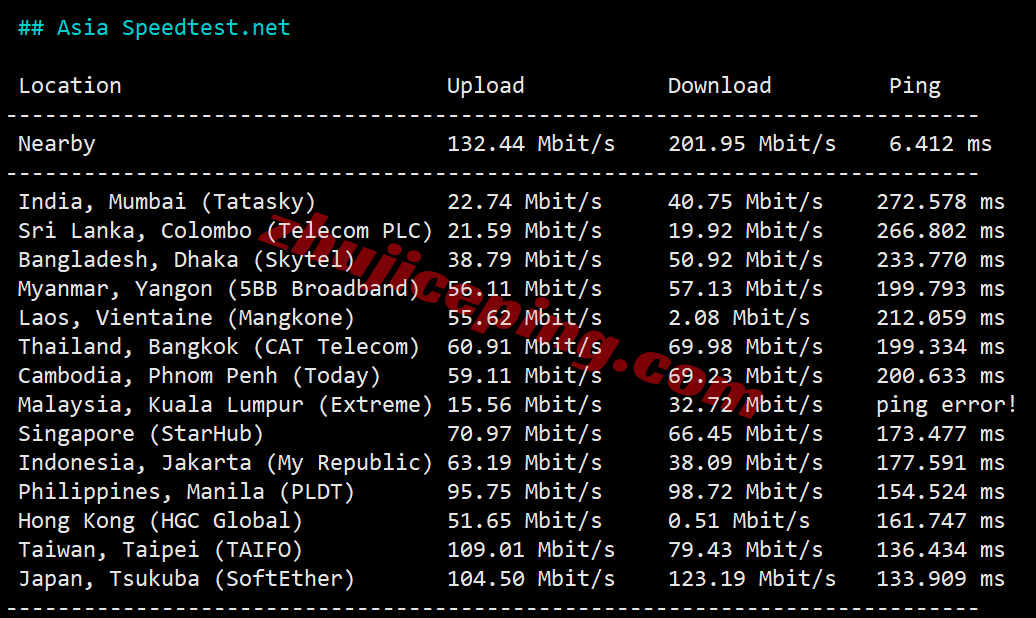Click the Nearby upload value 132.44 Mbit/s
This screenshot has height=618, width=1036.
click(x=531, y=144)
